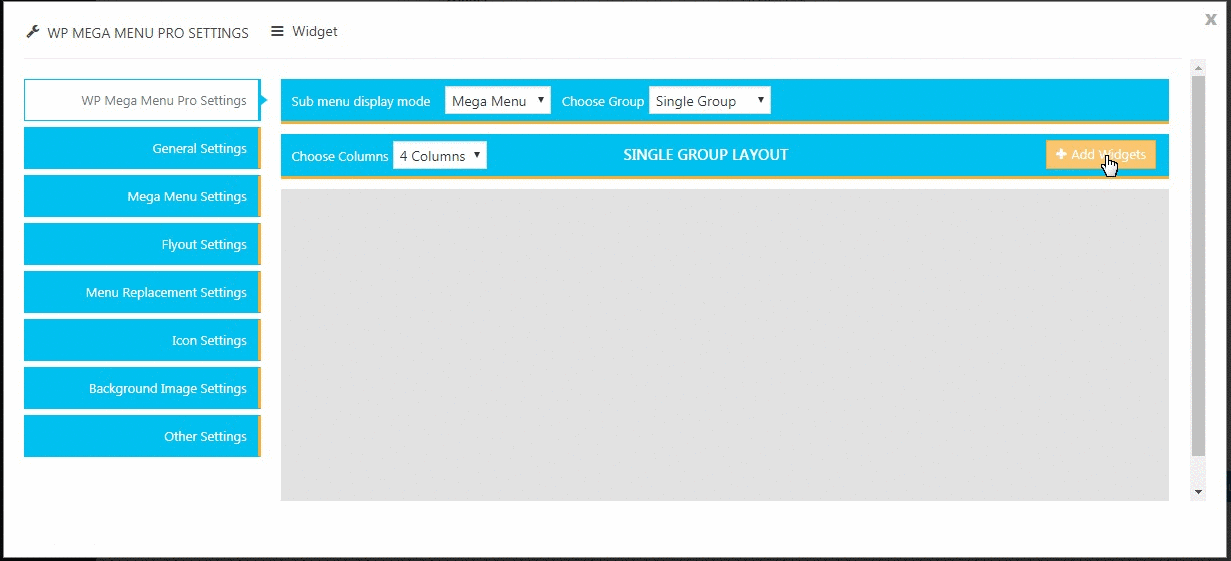Expand the Choose Columns dropdown

440,156
